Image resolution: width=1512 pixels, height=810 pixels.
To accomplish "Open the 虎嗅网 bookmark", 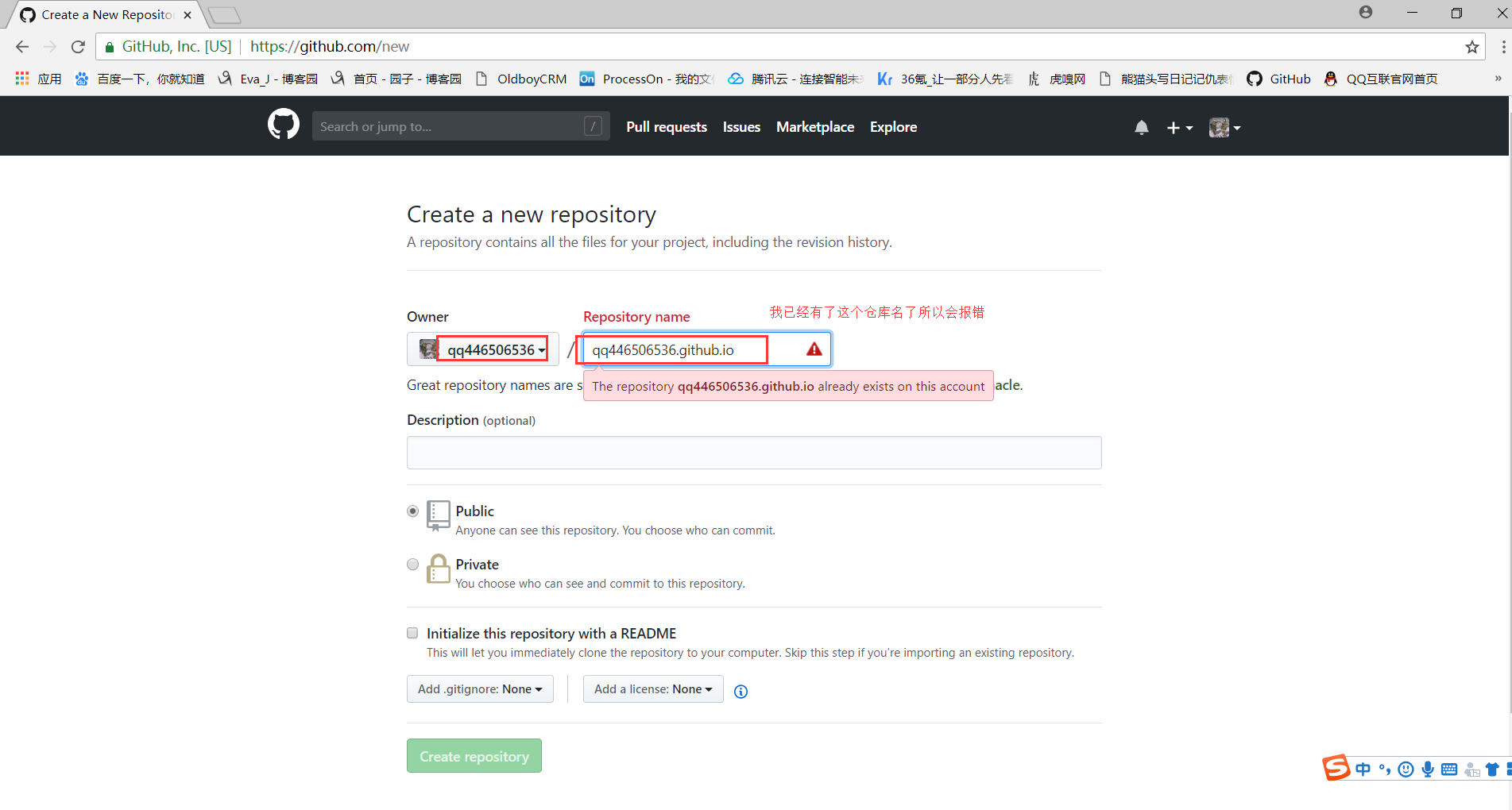I will click(1056, 79).
